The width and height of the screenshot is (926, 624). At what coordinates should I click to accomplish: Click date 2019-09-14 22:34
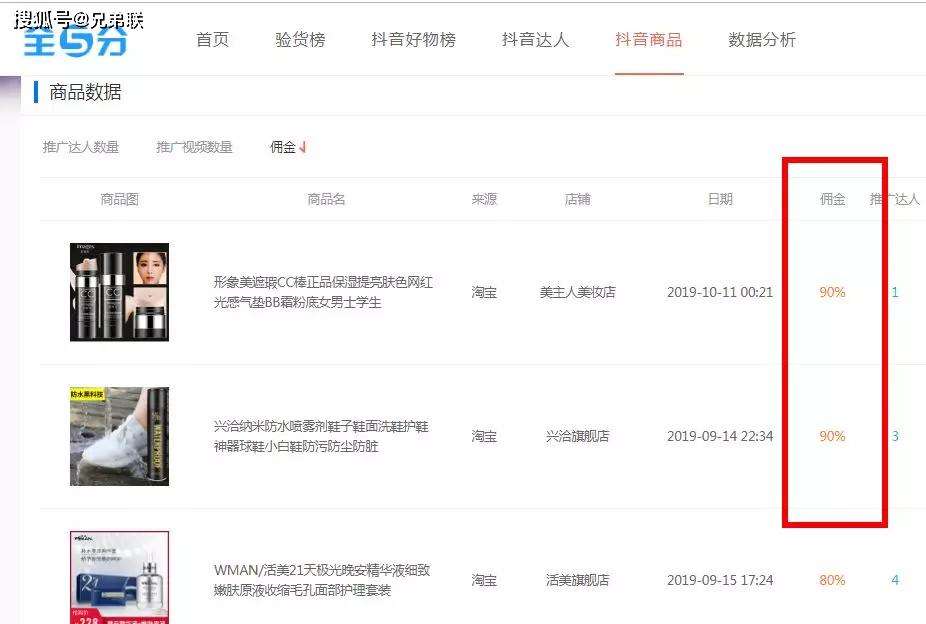point(720,436)
